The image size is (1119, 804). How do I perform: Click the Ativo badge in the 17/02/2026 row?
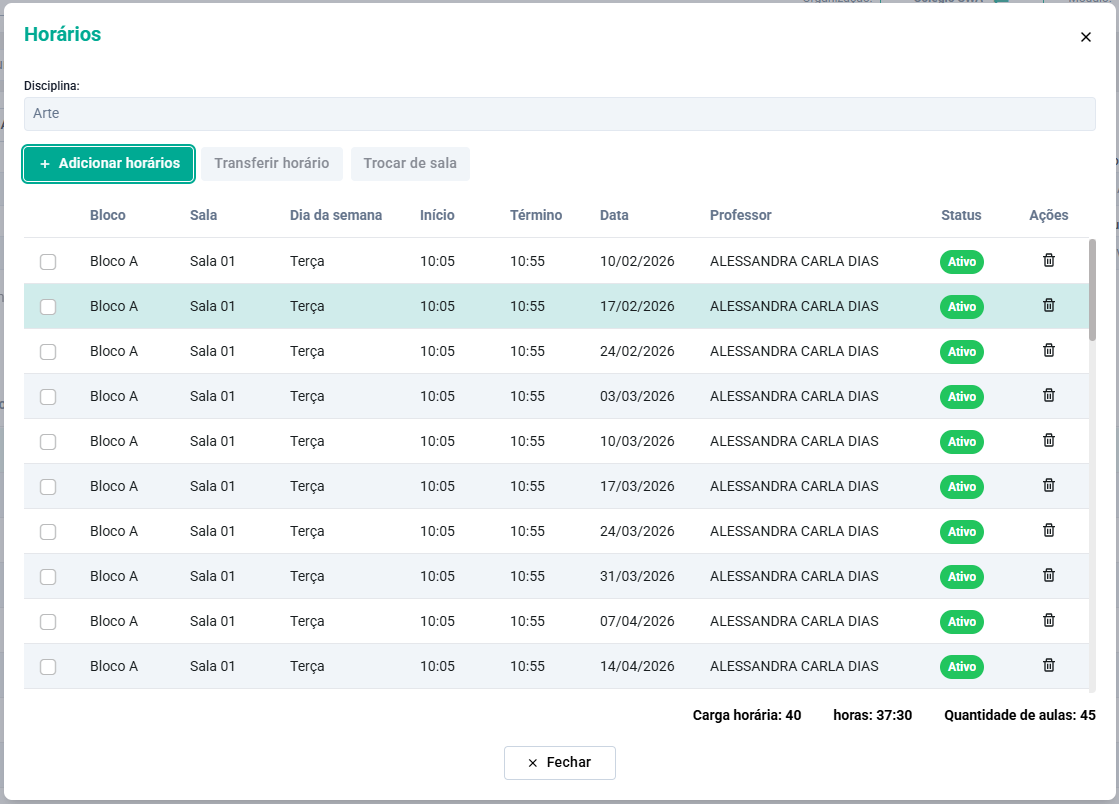[961, 307]
